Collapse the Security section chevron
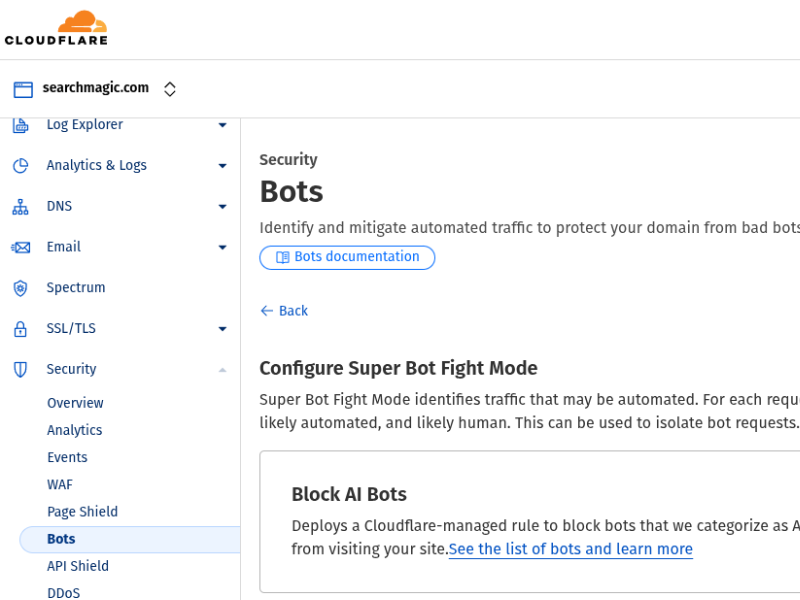800x600 pixels. 222,369
